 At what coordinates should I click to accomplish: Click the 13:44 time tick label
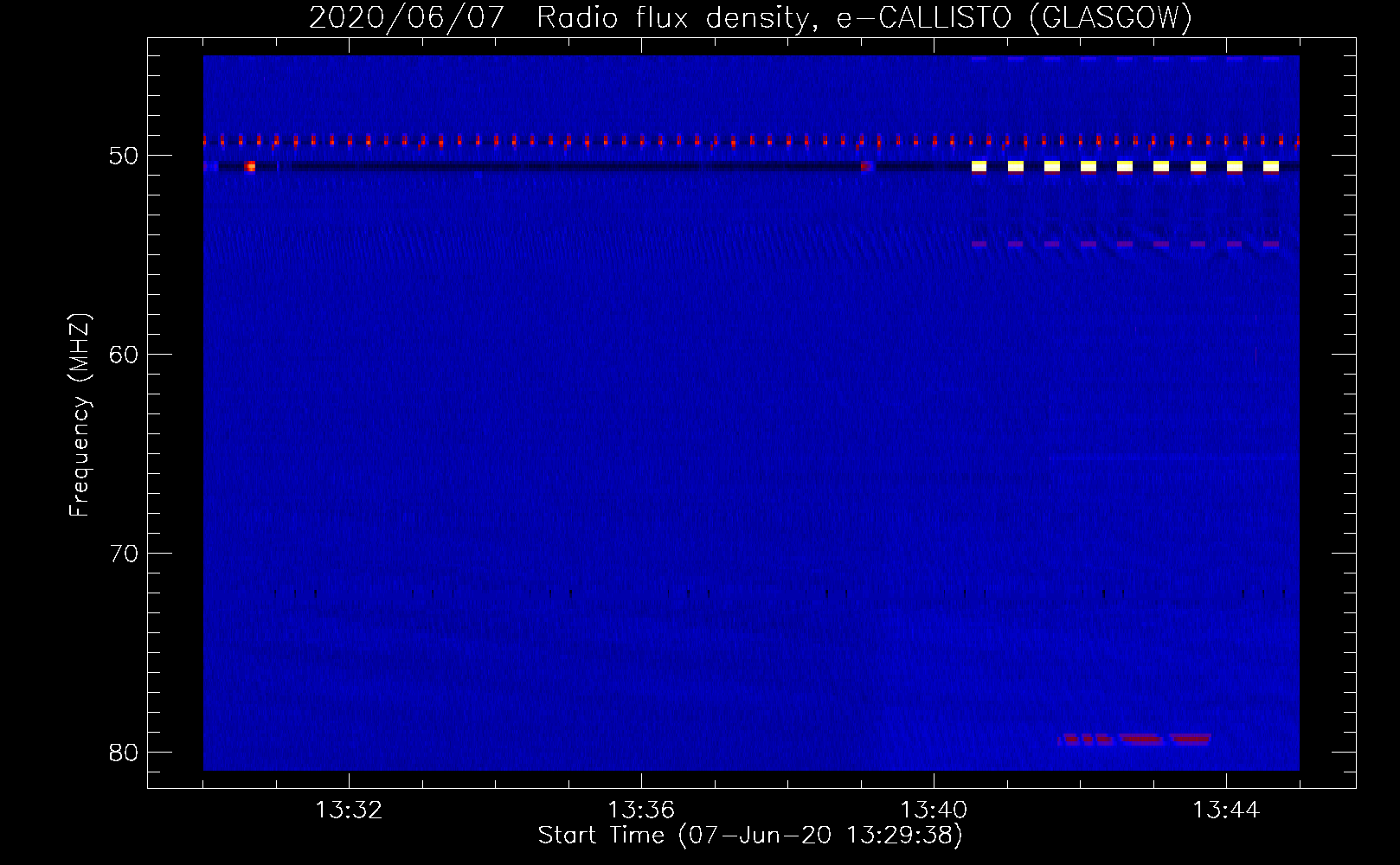pyautogui.click(x=1226, y=811)
